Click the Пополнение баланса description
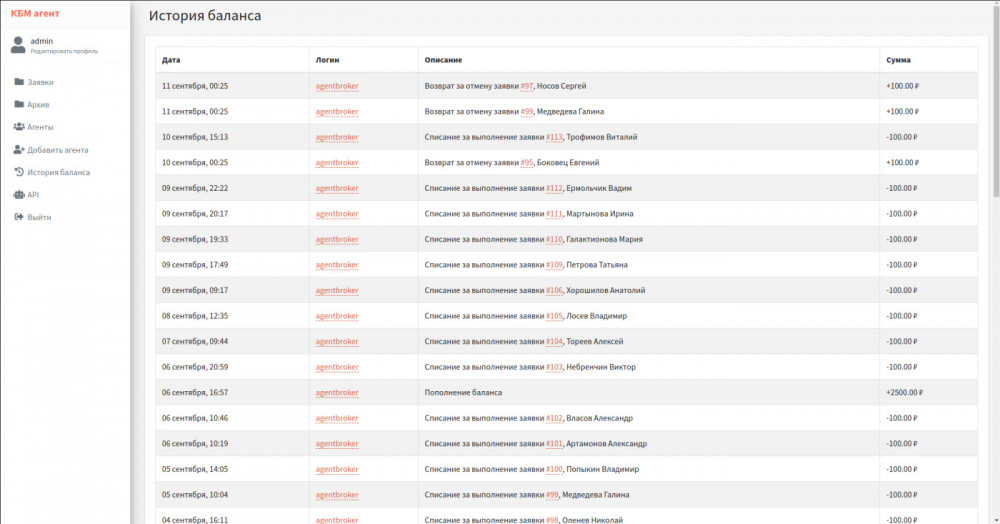Viewport: 1000px width, 524px height. pos(463,393)
